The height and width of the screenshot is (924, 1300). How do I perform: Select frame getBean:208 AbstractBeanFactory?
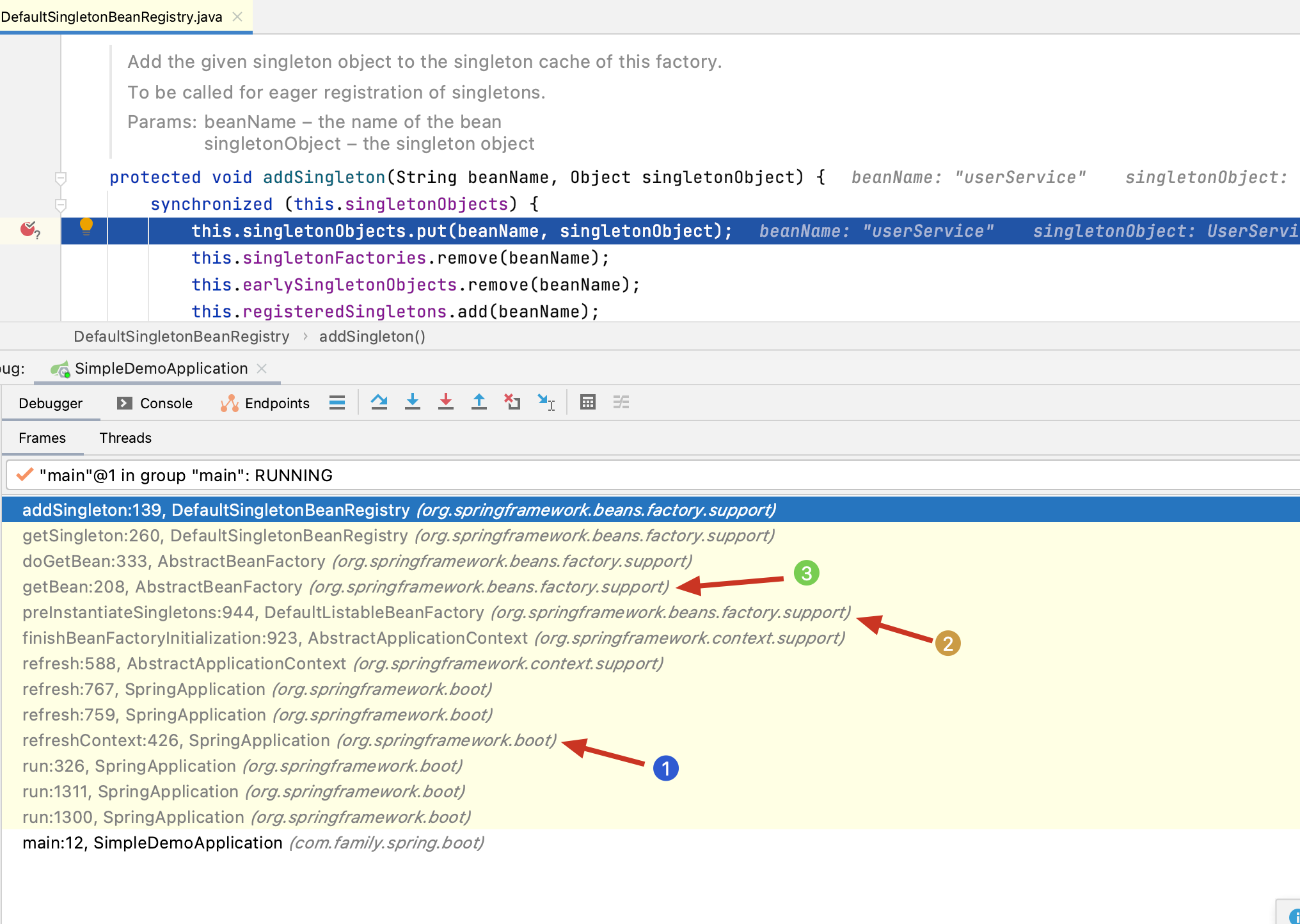pyautogui.click(x=651, y=587)
